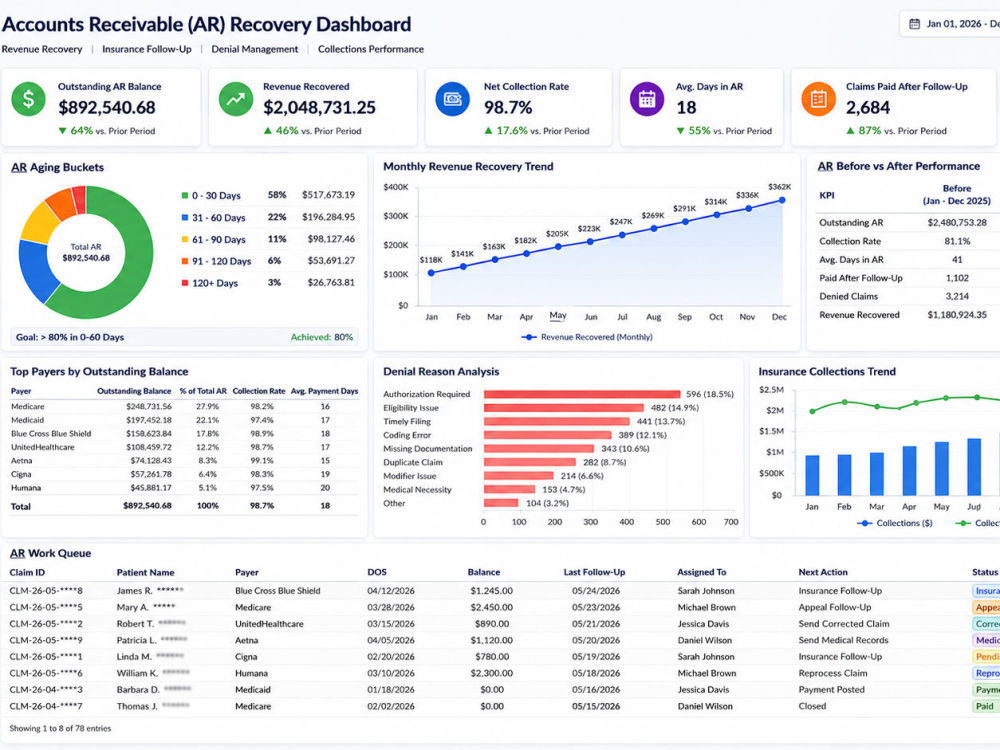Switch to the Insurance Follow-Up tab
This screenshot has width=1000, height=750.
click(x=147, y=49)
